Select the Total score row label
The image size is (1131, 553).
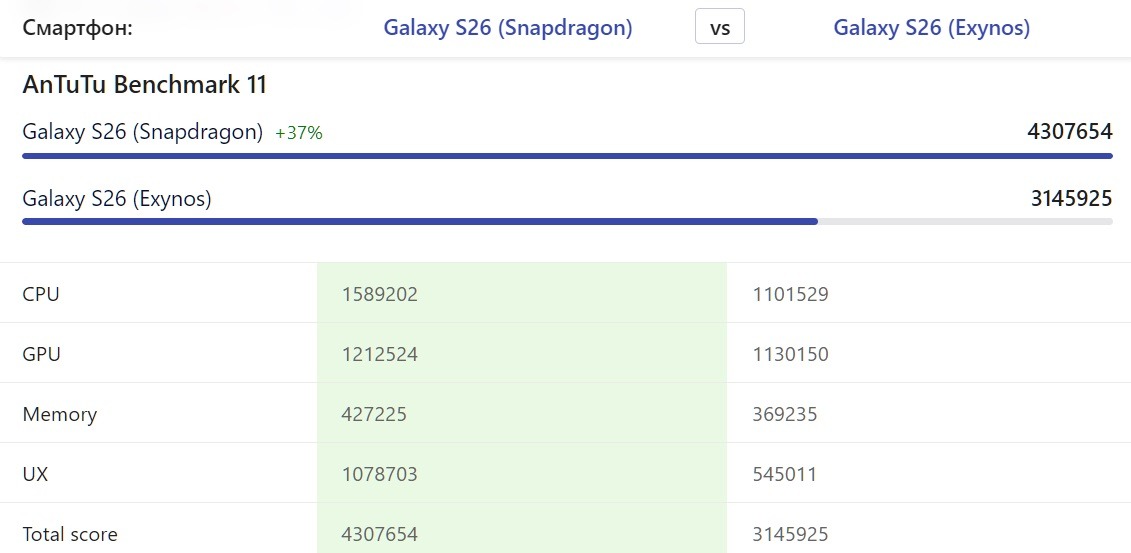coord(70,534)
